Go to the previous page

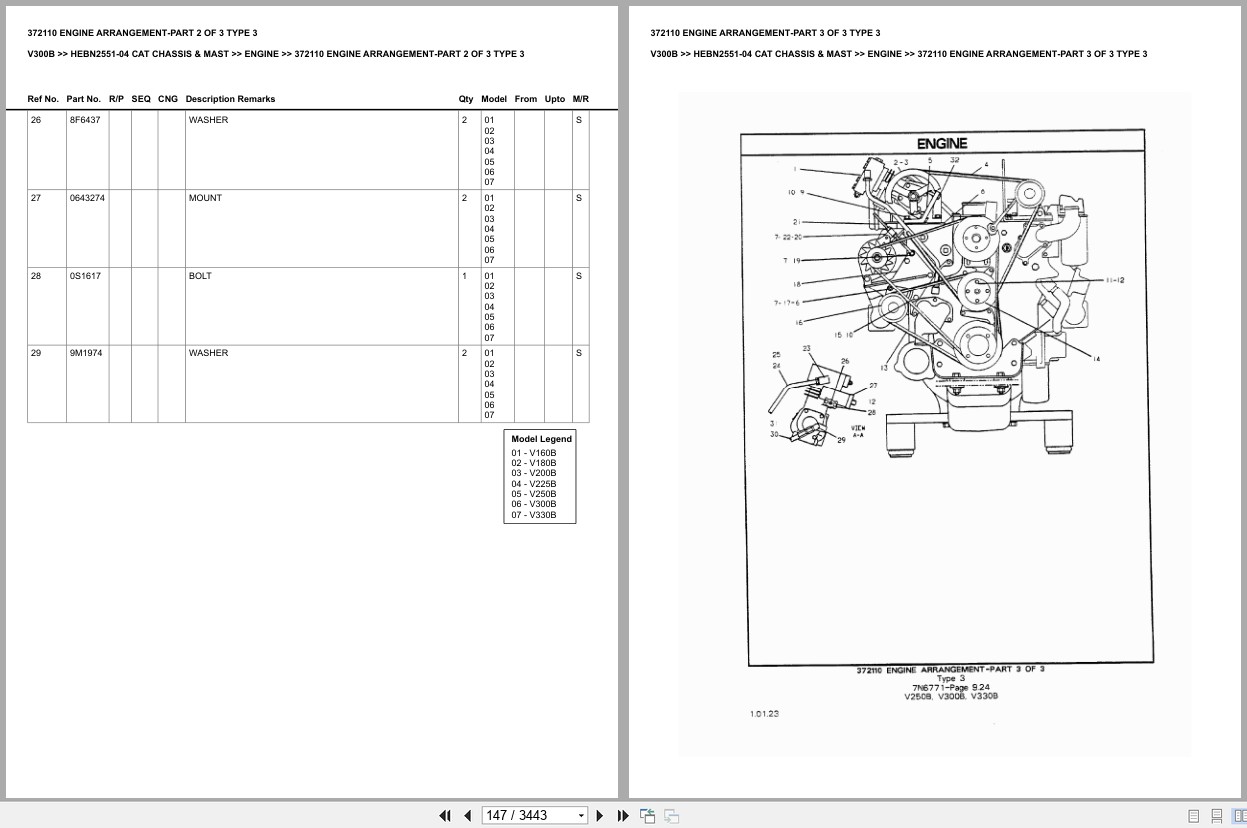467,816
